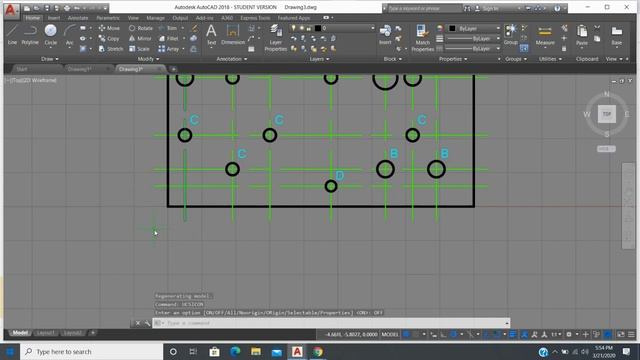Click the Trim tool
The width and height of the screenshot is (640, 360).
[168, 28]
